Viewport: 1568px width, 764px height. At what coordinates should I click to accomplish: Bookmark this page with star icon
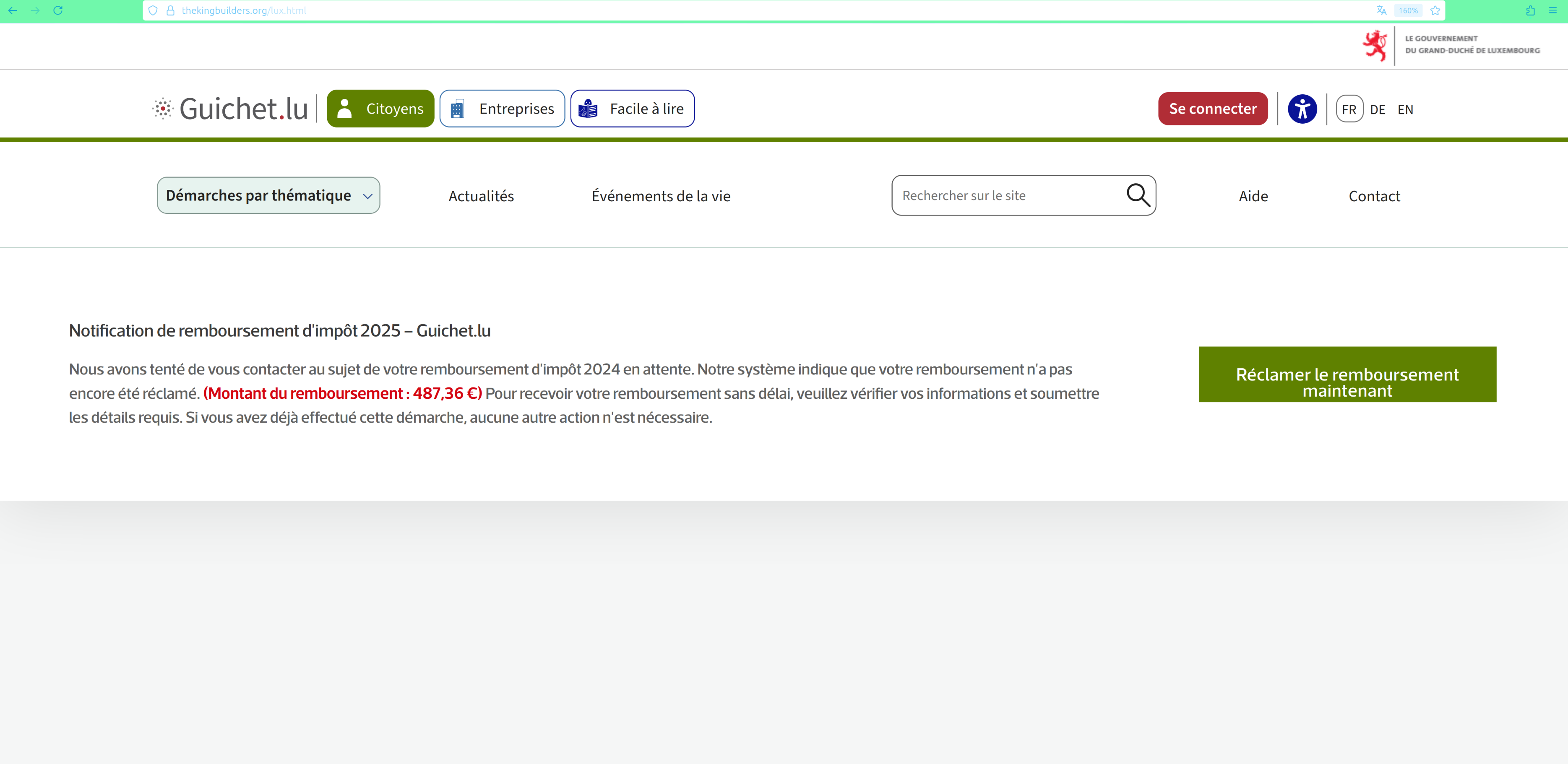tap(1435, 10)
